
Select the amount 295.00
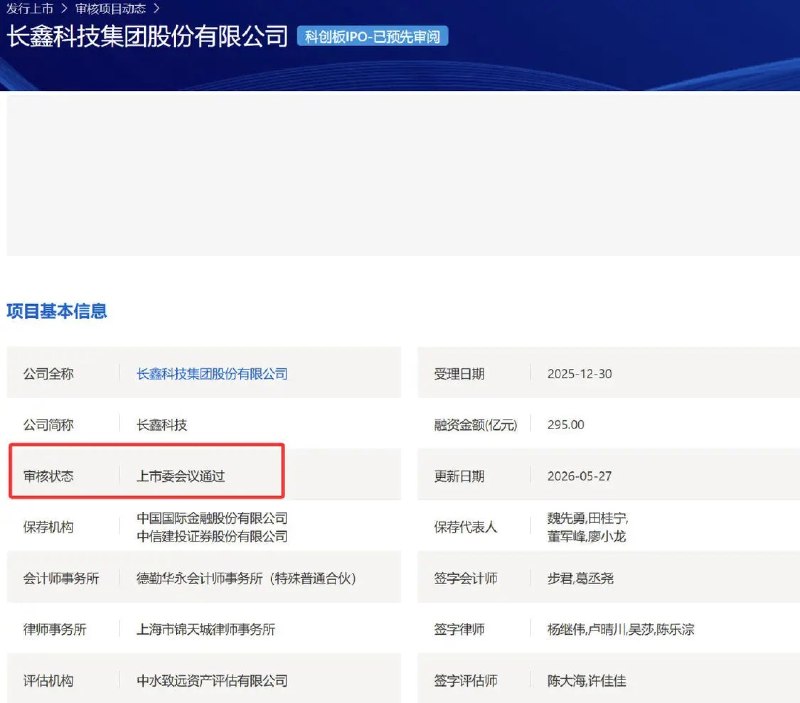(x=566, y=424)
